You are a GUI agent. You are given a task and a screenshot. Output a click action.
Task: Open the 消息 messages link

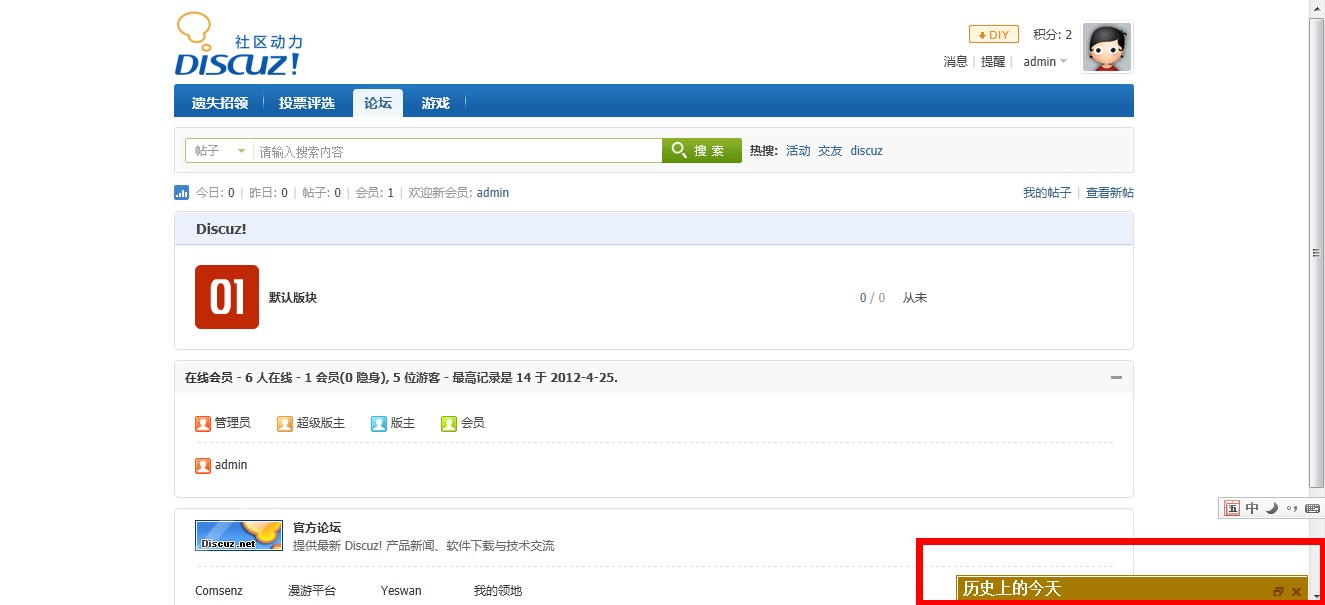coord(955,62)
